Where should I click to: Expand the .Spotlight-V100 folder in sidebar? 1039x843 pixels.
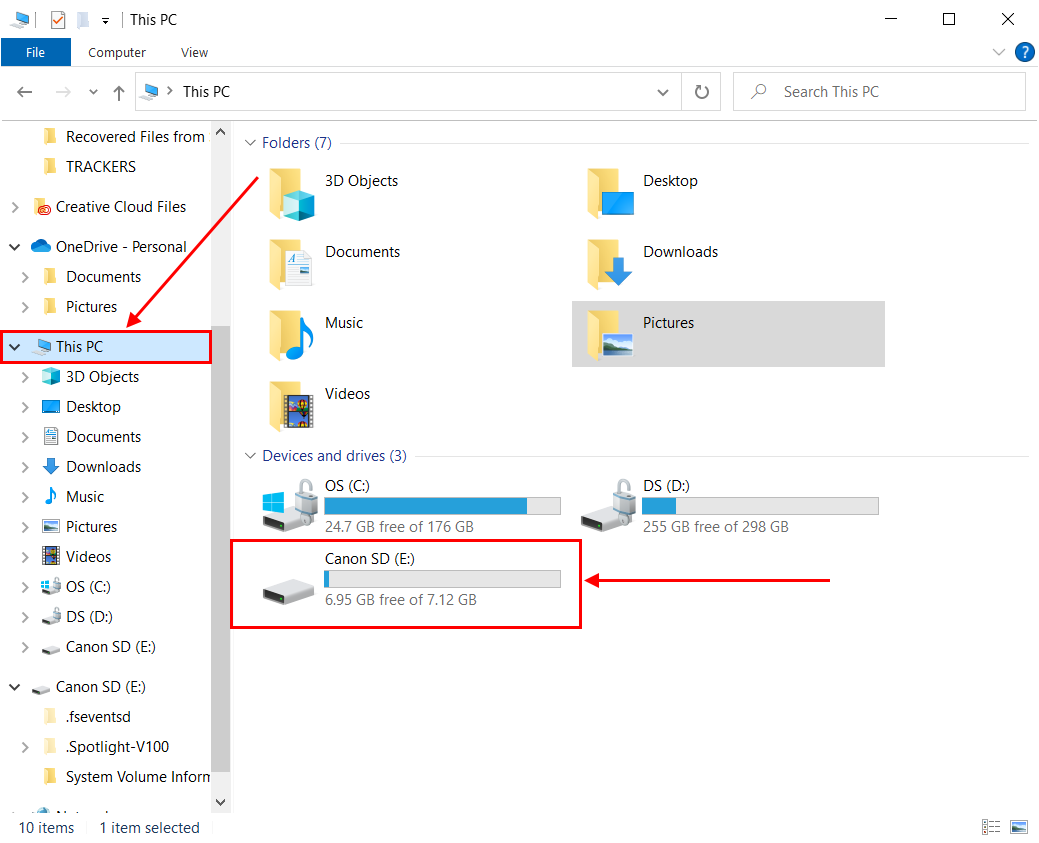click(x=26, y=746)
